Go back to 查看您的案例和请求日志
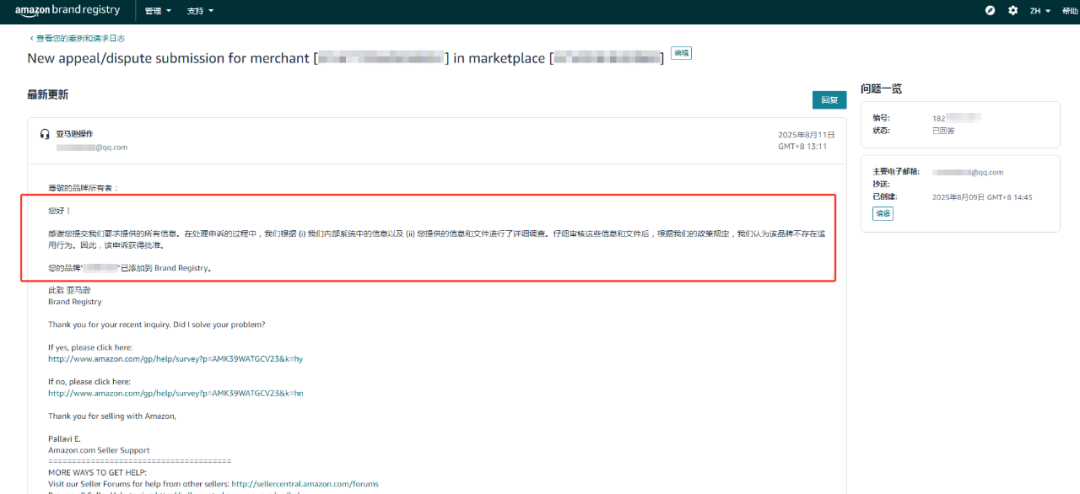Viewport: 1080px width, 494px height. [x=76, y=38]
